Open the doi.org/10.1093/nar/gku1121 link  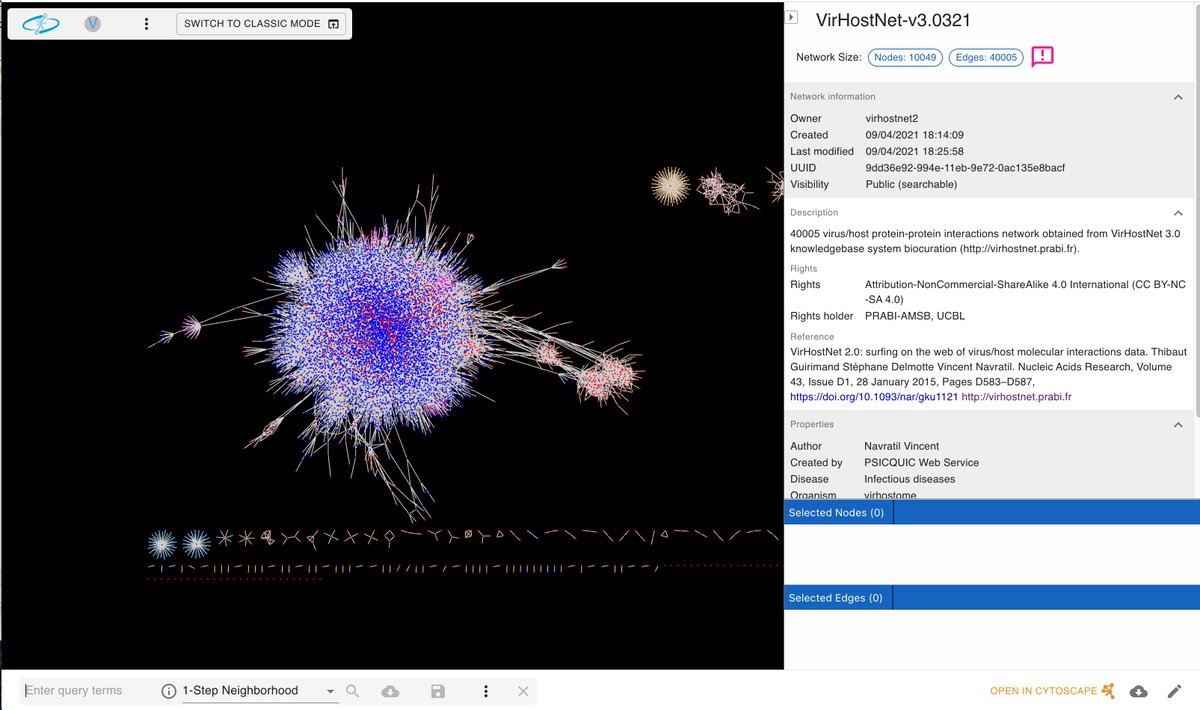[x=874, y=397]
